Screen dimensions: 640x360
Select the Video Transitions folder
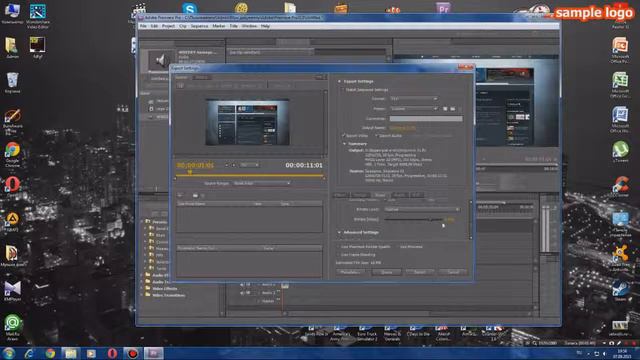point(168,295)
